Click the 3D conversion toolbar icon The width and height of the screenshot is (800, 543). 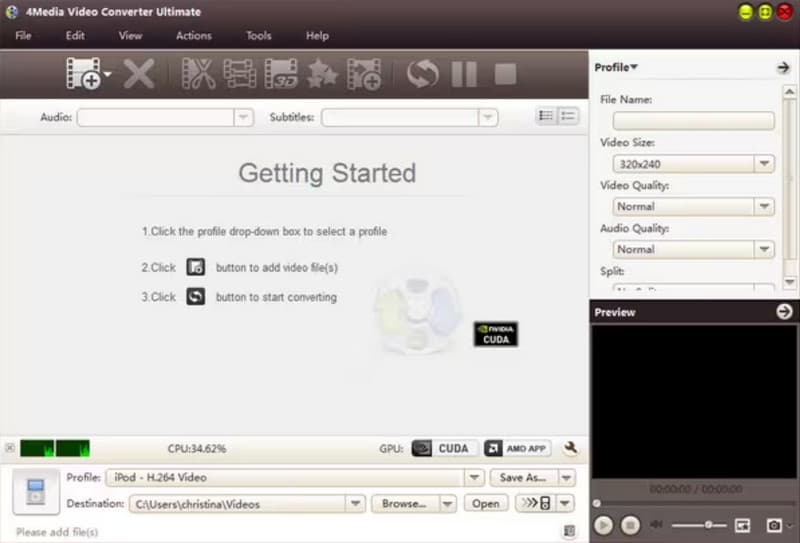(281, 74)
